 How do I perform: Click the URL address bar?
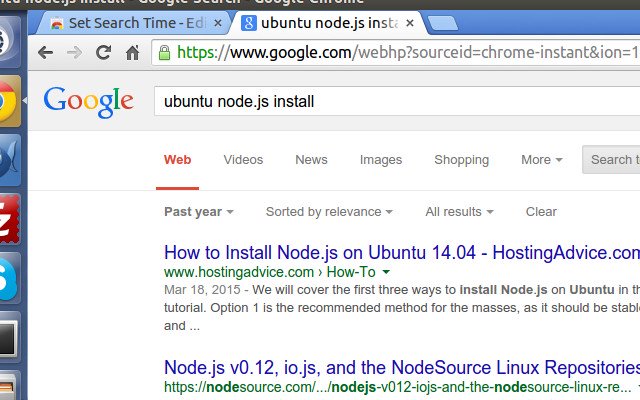395,53
